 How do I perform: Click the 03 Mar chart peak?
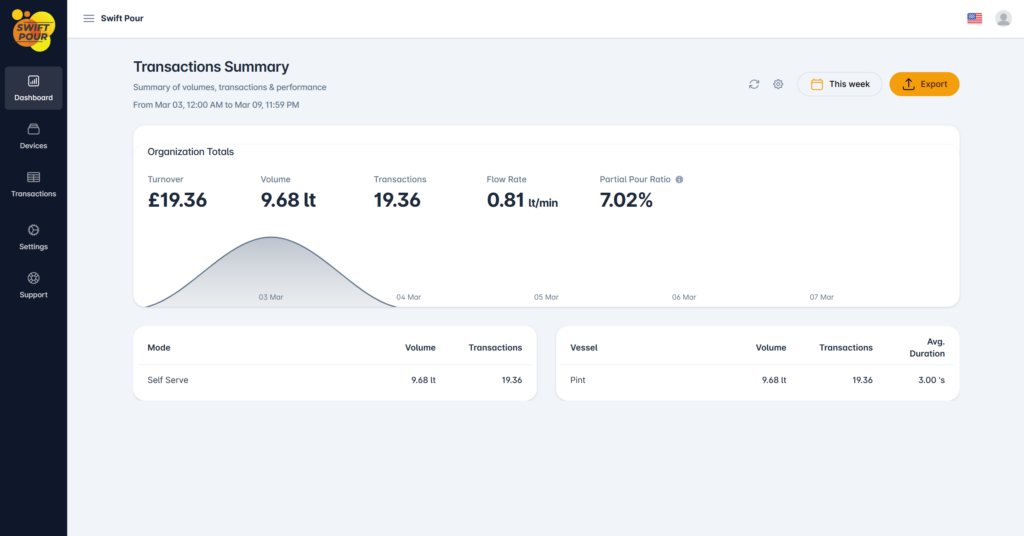[271, 240]
